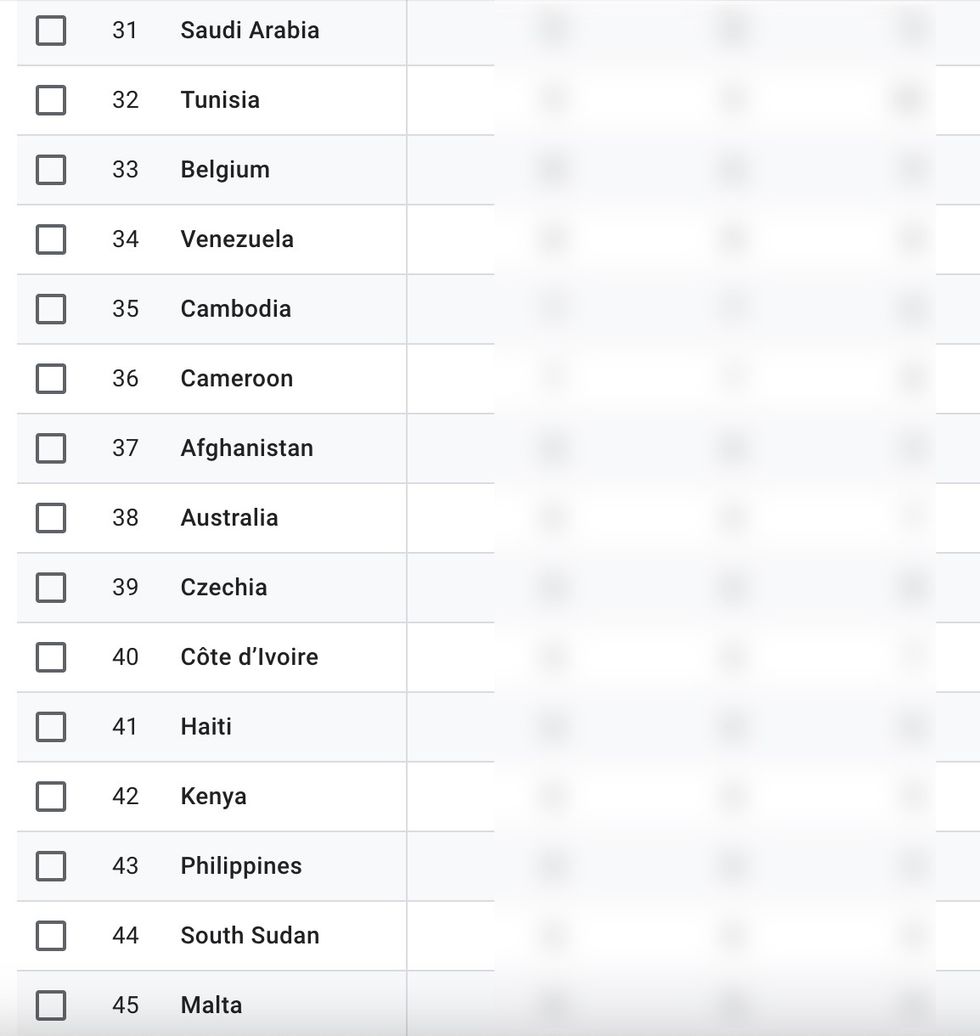
Task: Tick the Afghanistan row checkbox
Action: [x=51, y=448]
